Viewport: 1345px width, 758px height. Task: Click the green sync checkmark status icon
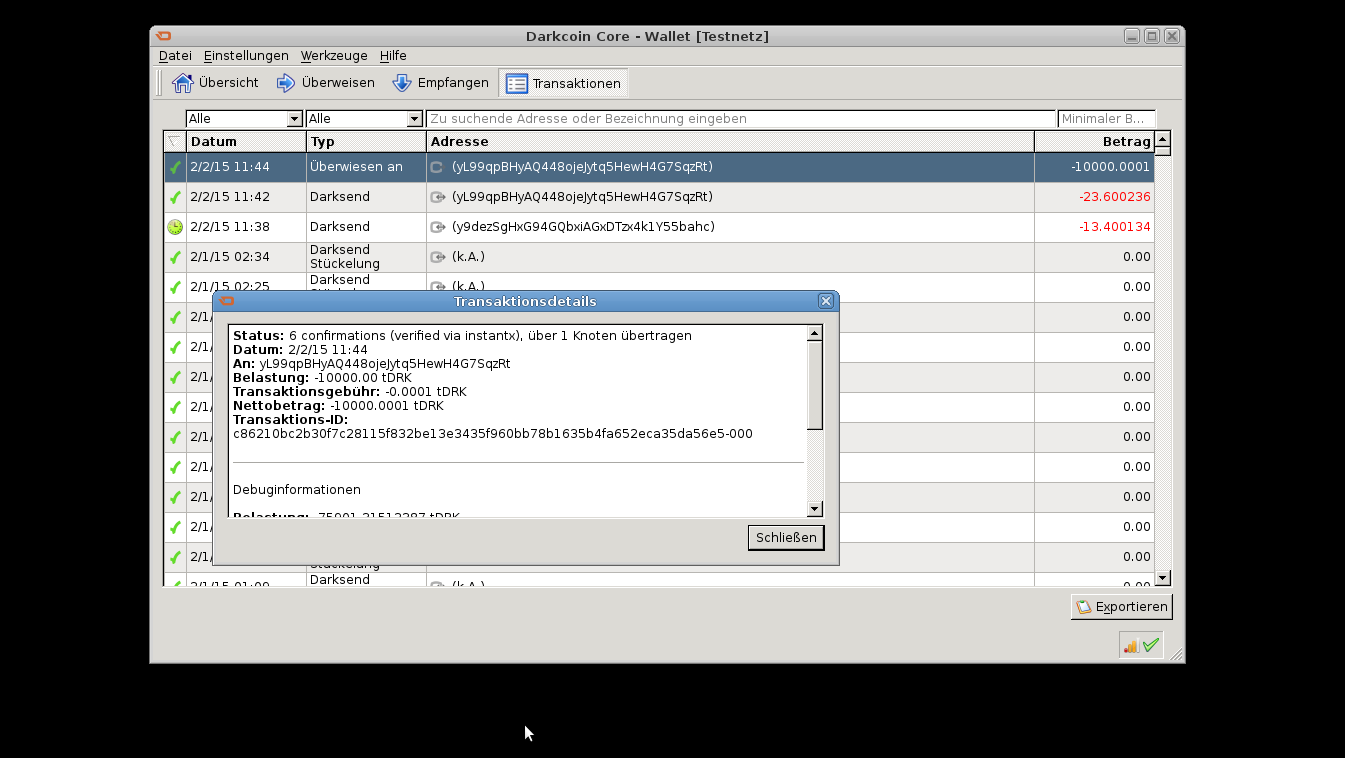coord(1151,646)
